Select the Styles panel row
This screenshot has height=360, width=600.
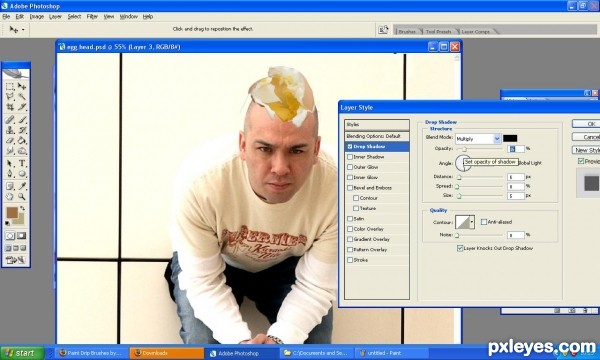pyautogui.click(x=377, y=125)
